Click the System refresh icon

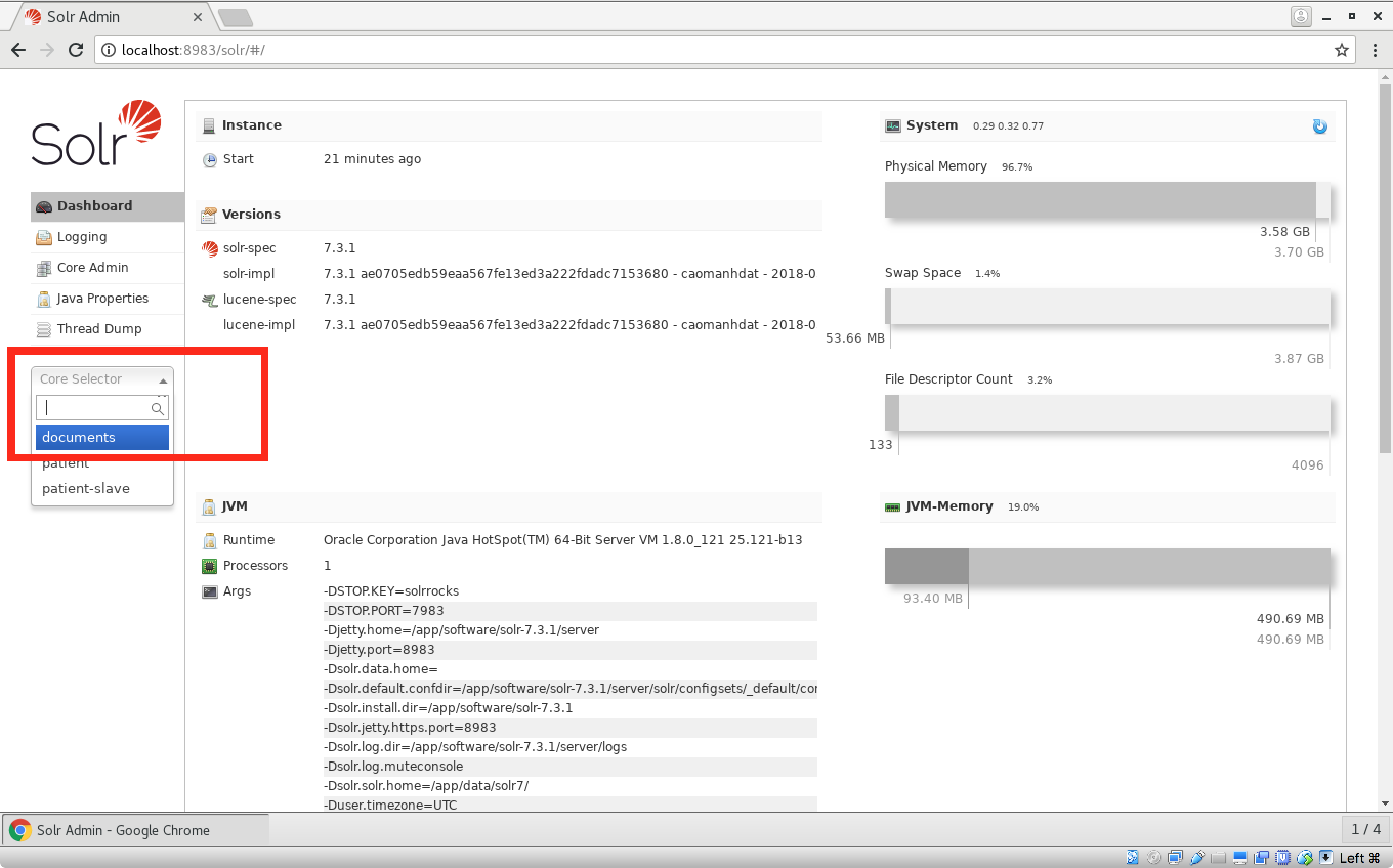coord(1320,126)
